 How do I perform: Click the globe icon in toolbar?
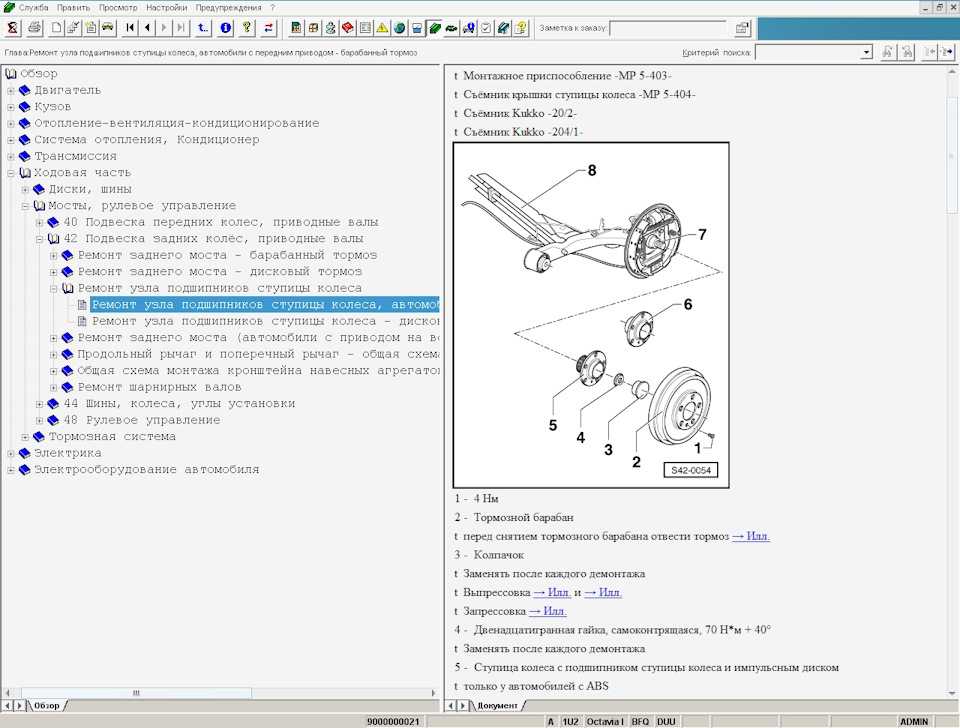click(x=399, y=28)
